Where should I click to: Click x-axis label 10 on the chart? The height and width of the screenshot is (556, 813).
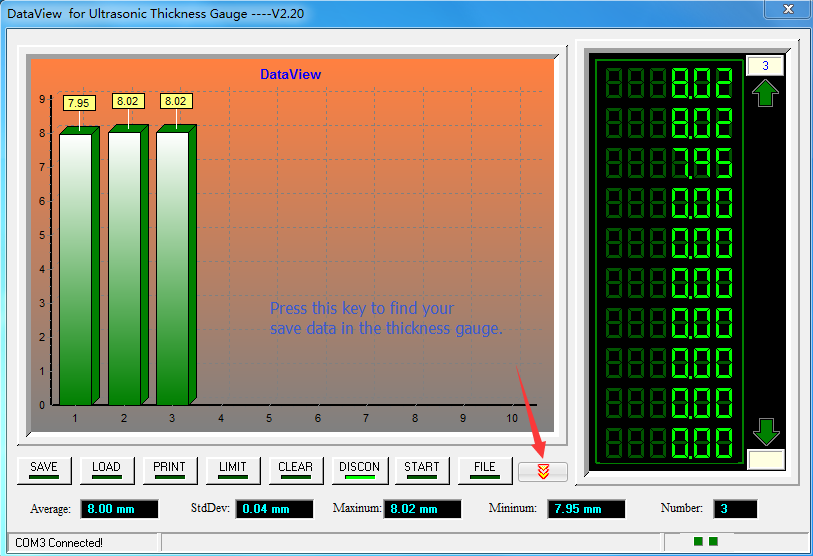(x=512, y=418)
